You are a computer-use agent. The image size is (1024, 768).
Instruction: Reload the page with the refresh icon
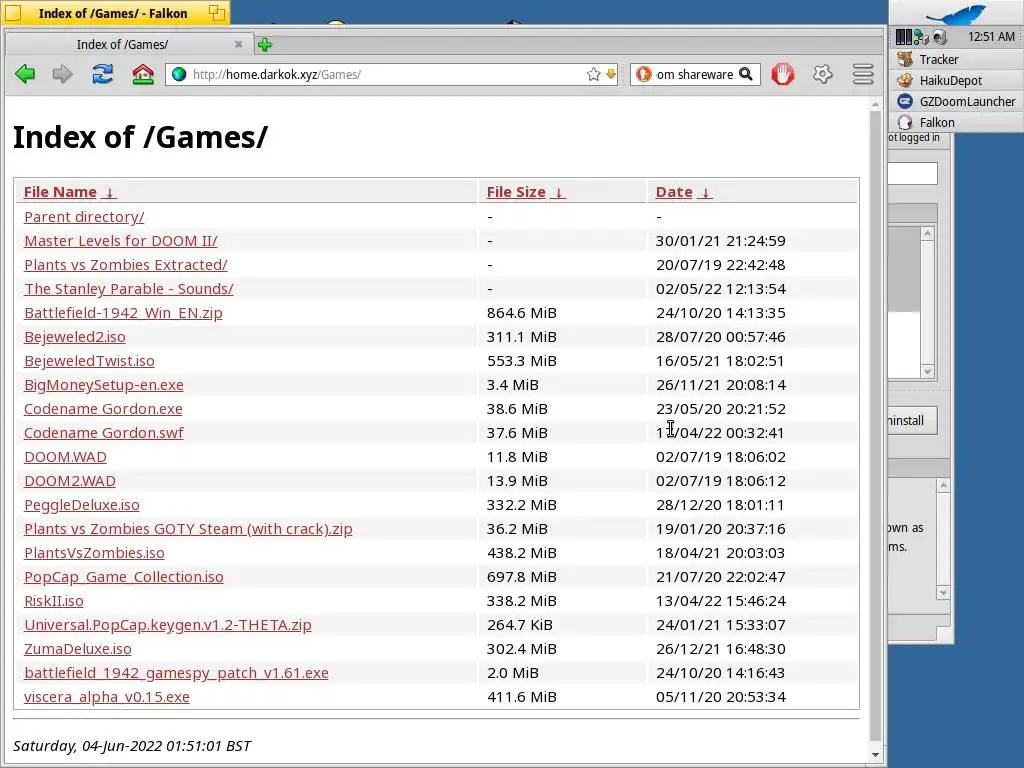[x=103, y=74]
